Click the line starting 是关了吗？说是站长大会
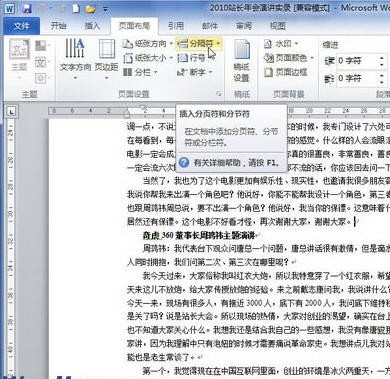This screenshot has width=390, height=379. (258, 316)
